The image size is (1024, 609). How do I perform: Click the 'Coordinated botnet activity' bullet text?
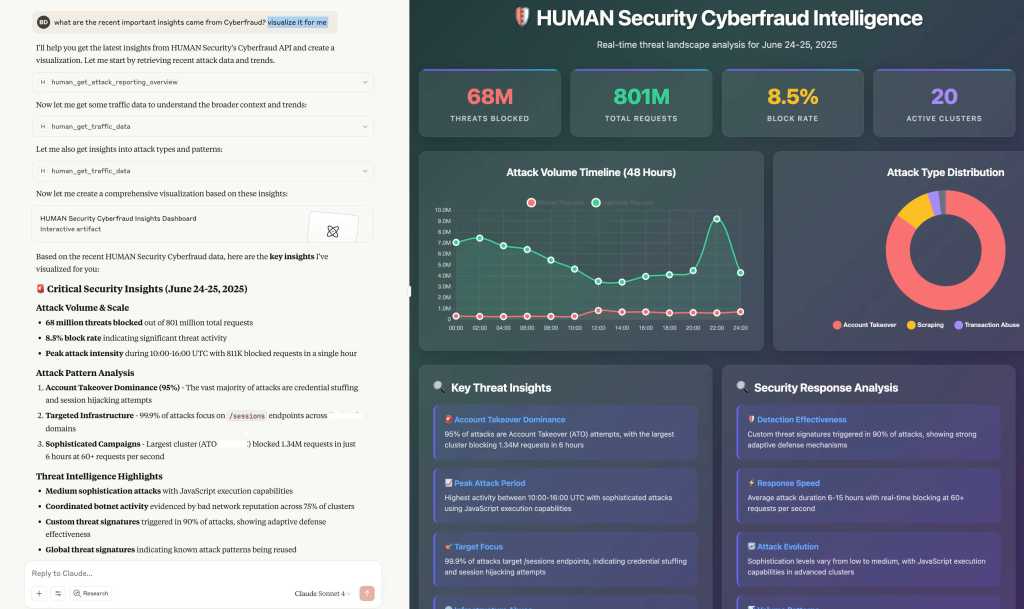coord(97,506)
